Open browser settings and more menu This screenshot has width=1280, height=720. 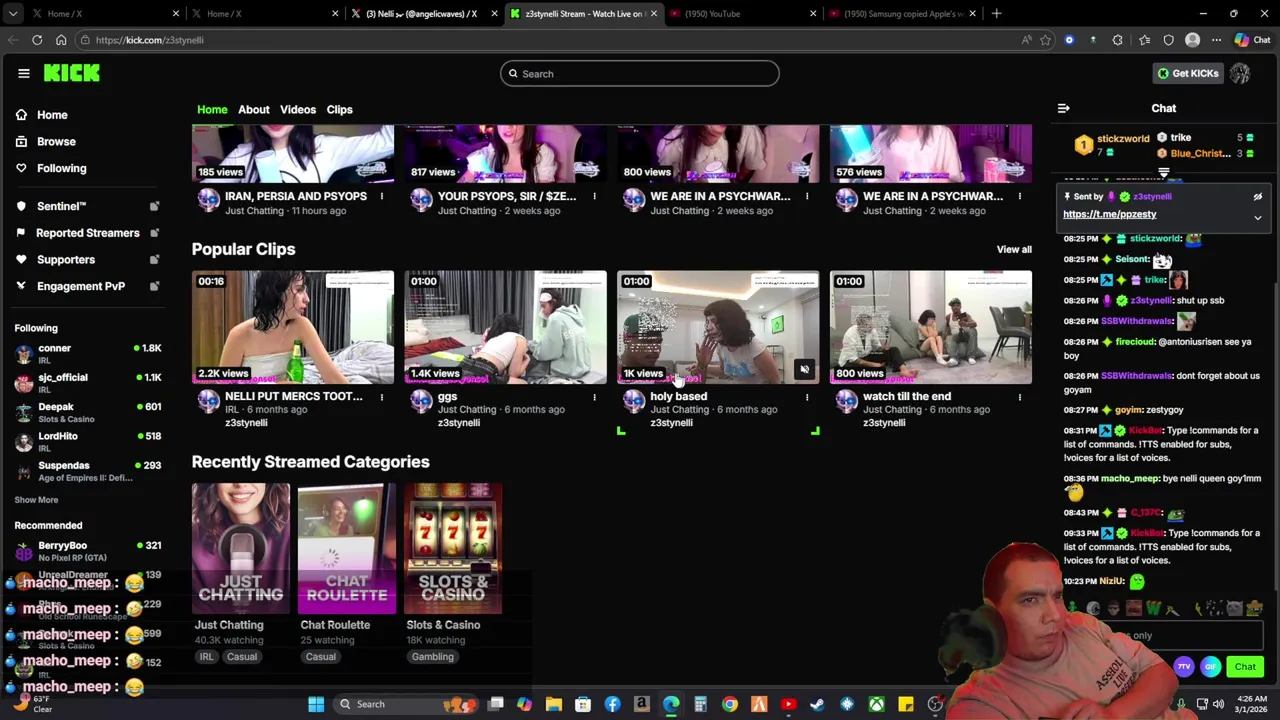[1216, 40]
